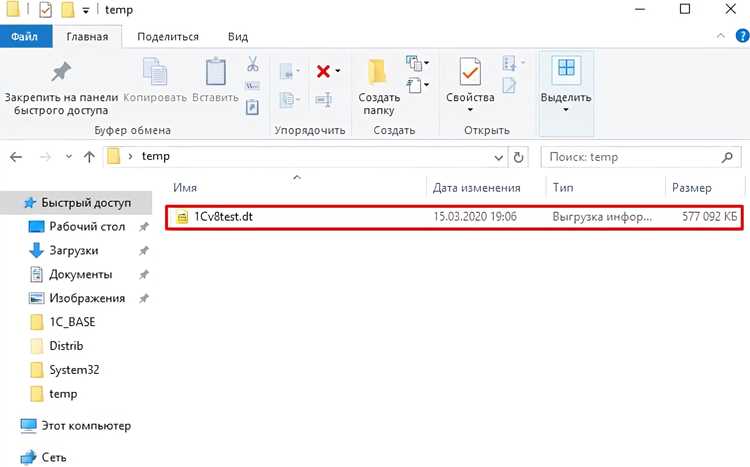Click the properties checkmark icon in title bar
Viewport: 750px width, 467px height.
(x=45, y=10)
